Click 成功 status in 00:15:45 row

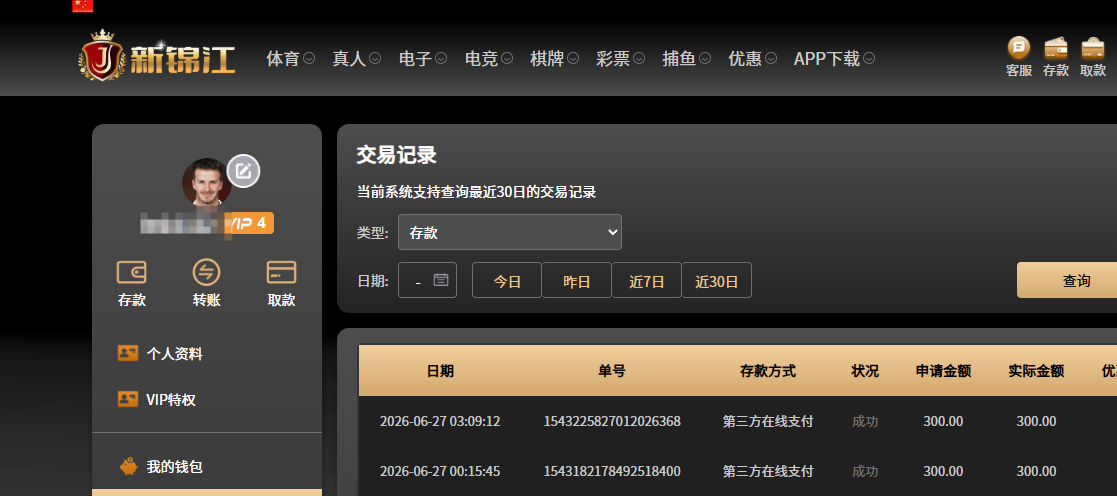(x=865, y=471)
